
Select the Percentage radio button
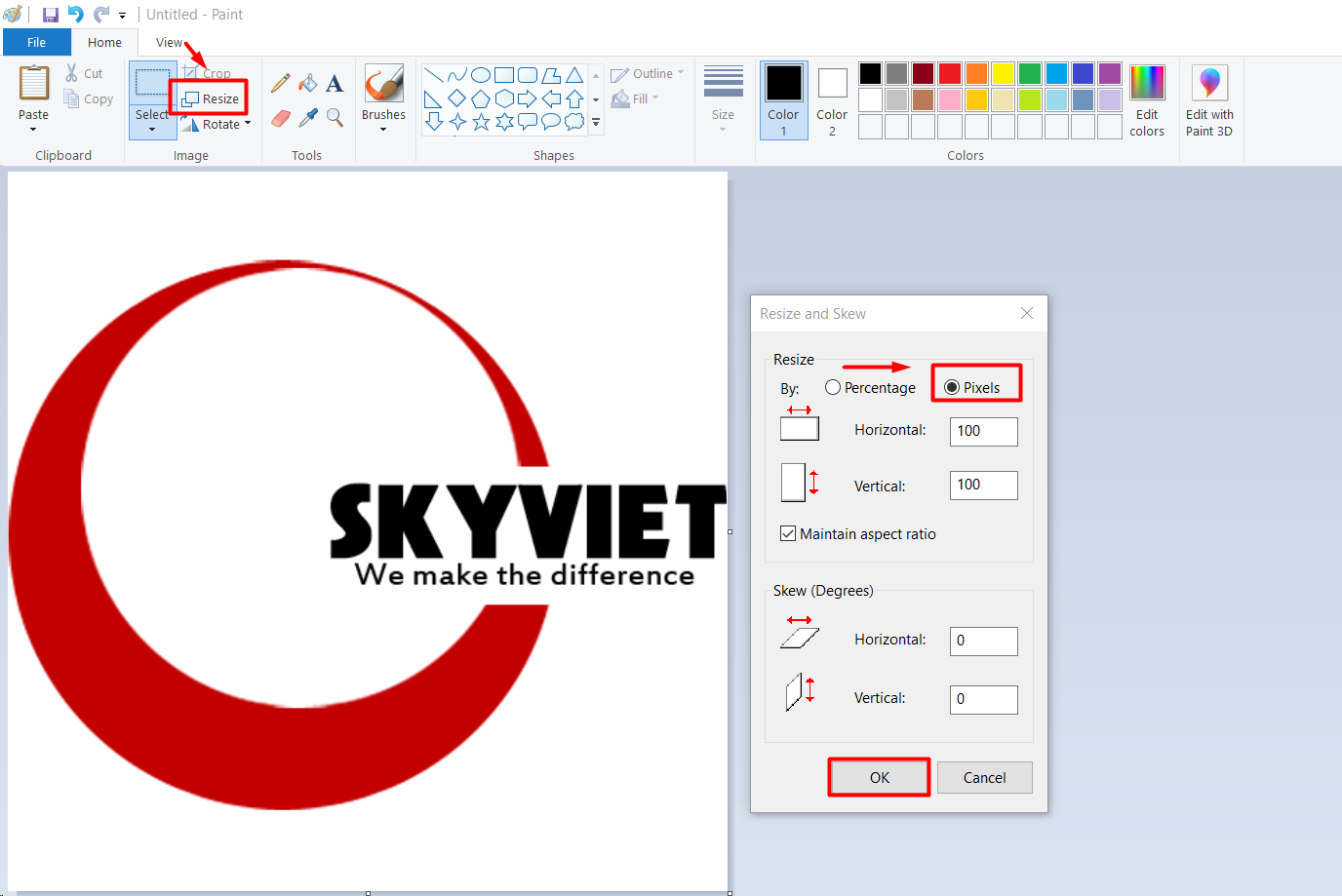click(833, 387)
